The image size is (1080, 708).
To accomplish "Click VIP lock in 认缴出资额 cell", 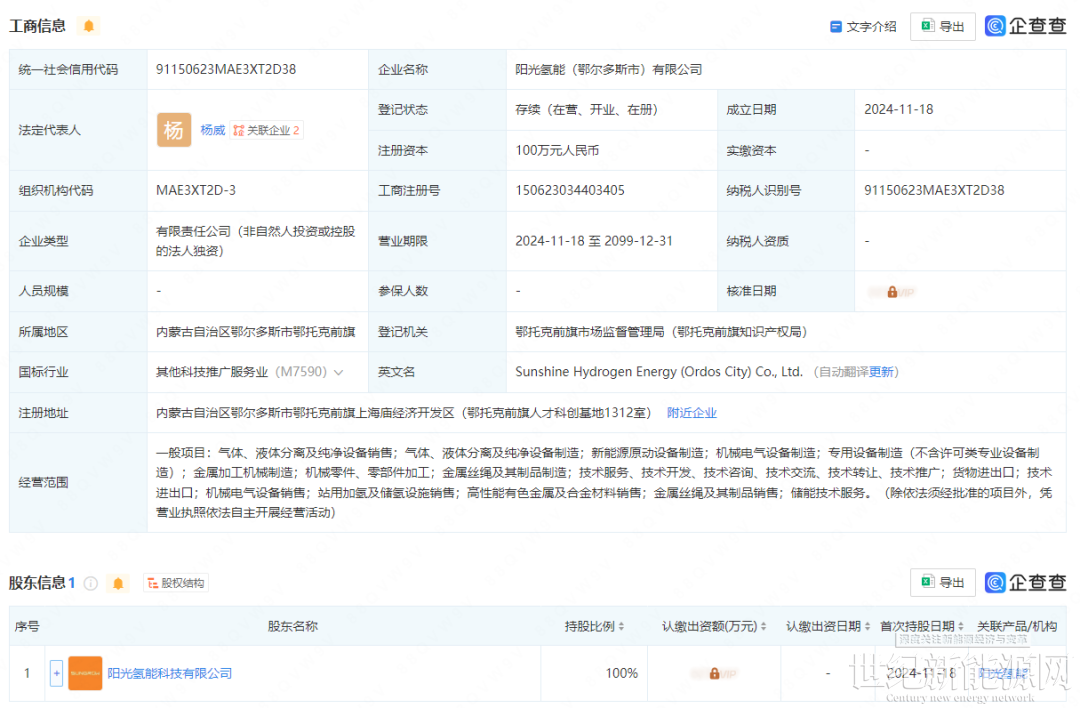I will click(x=714, y=674).
